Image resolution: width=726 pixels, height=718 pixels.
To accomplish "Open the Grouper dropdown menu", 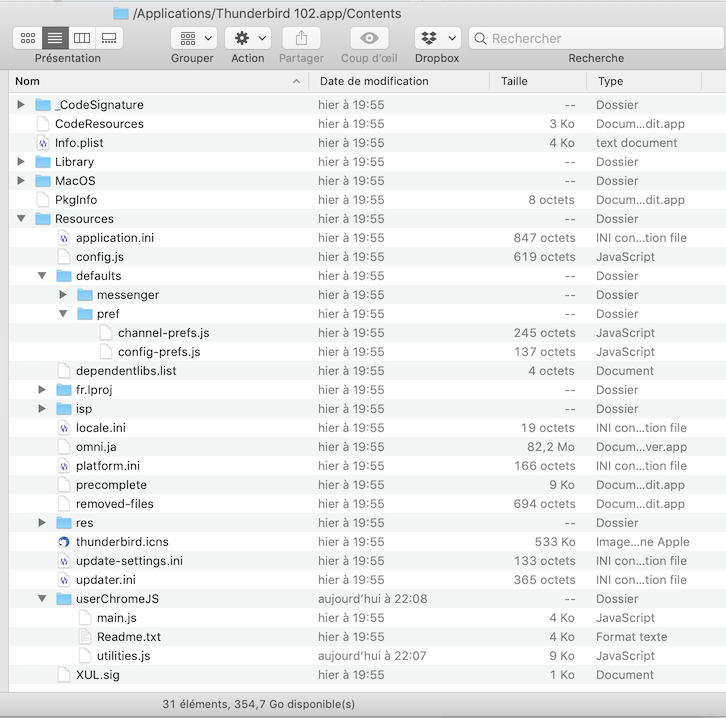I will pos(193,38).
